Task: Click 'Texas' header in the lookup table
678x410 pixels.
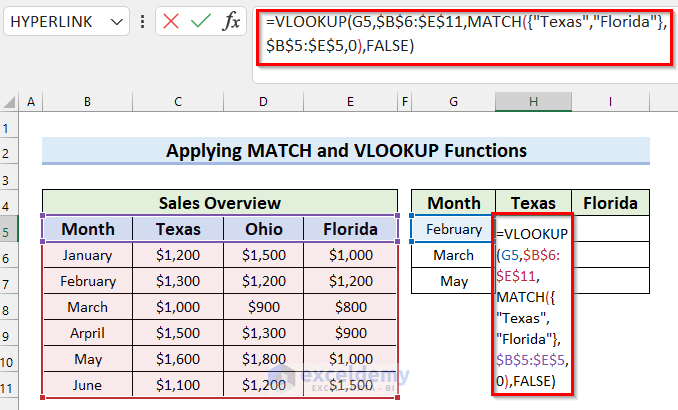Action: click(533, 202)
